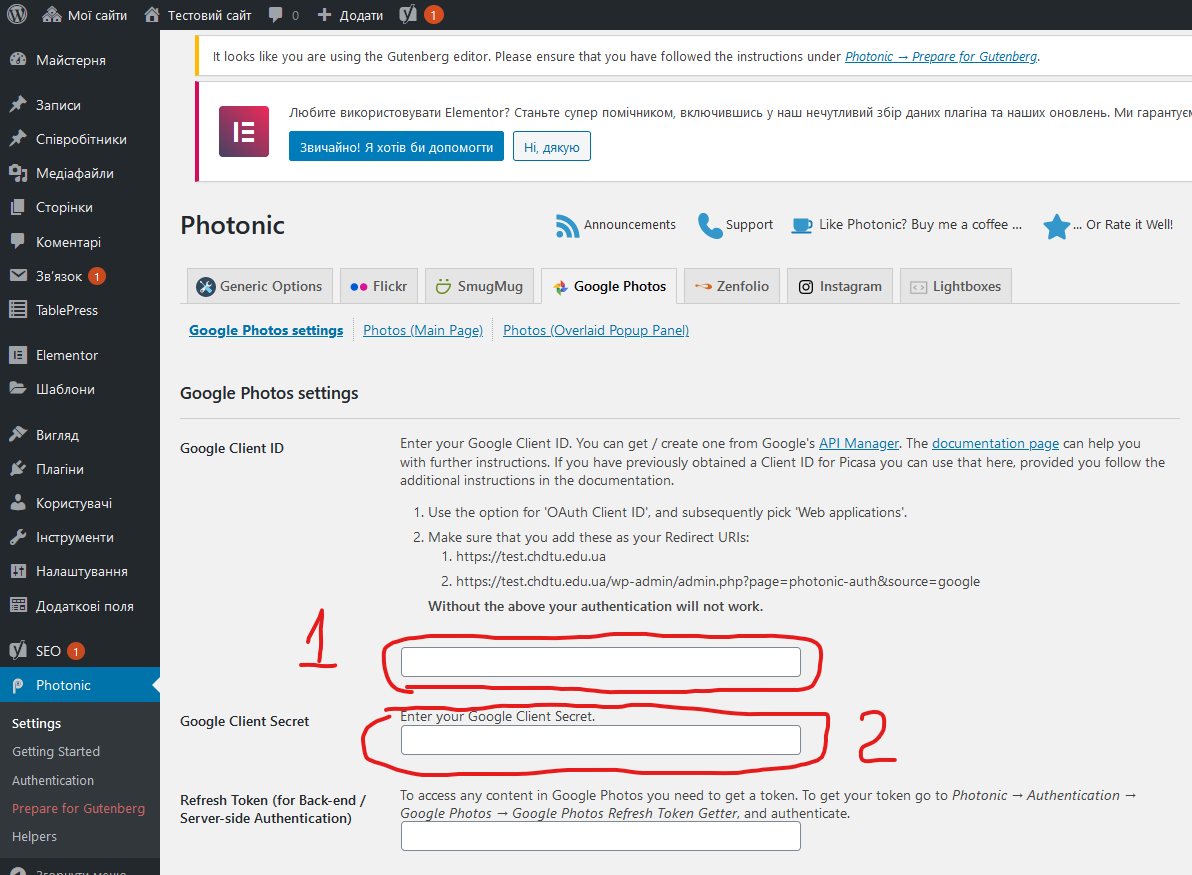1192x875 pixels.
Task: Click the Elementor logo in the notice
Action: (244, 132)
